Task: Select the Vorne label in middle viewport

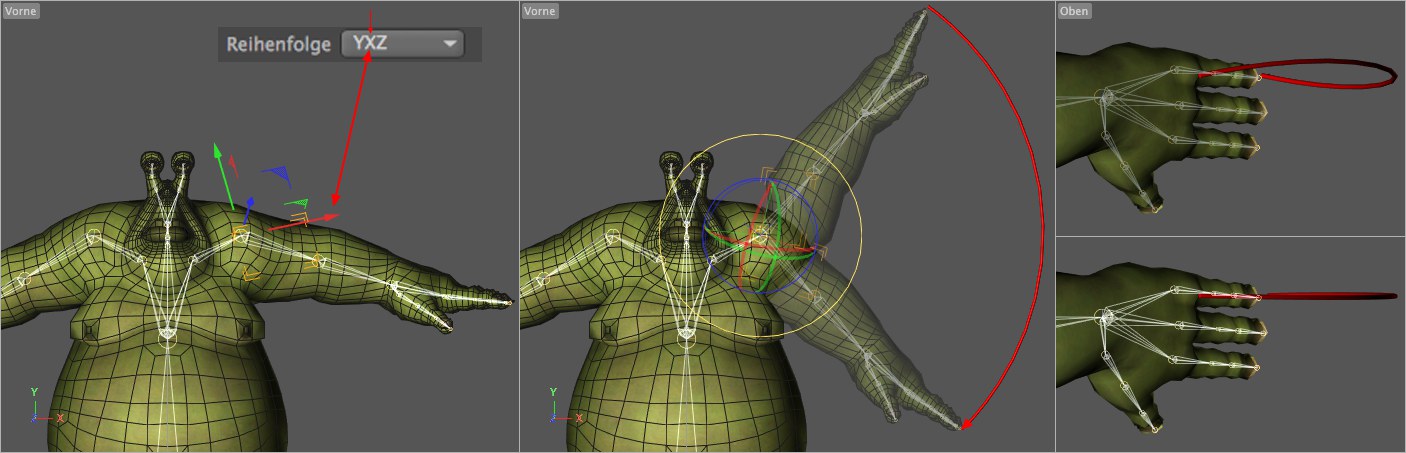Action: [540, 10]
